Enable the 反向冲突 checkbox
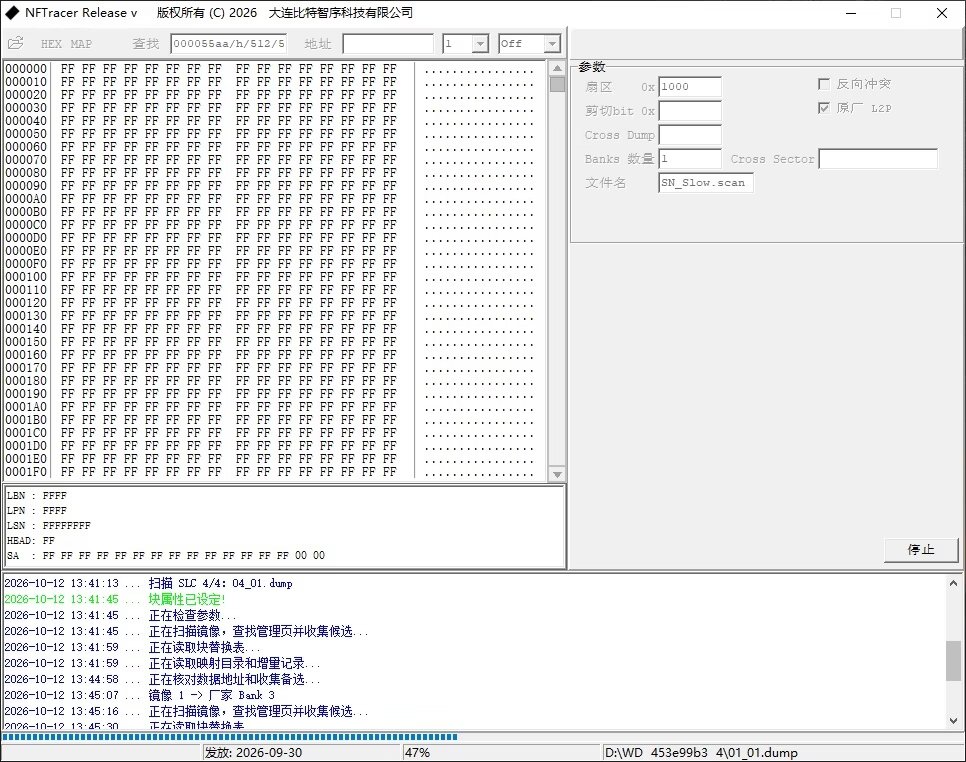The height and width of the screenshot is (762, 966). click(x=824, y=84)
